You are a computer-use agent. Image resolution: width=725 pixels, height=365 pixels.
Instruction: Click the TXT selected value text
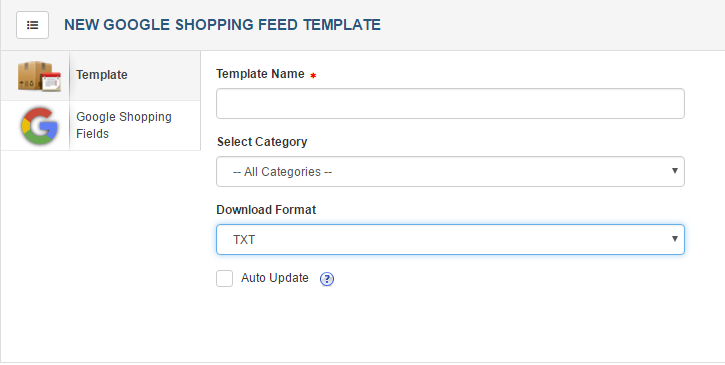pos(244,240)
